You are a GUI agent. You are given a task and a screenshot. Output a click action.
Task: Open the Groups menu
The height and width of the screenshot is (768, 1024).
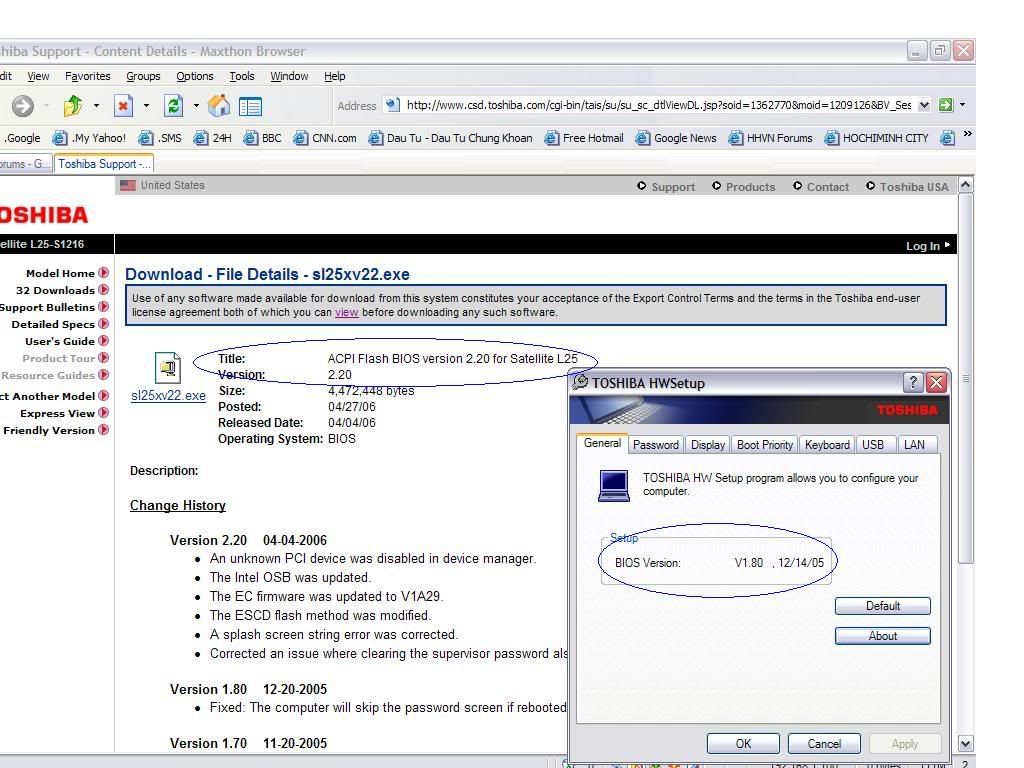tap(143, 76)
